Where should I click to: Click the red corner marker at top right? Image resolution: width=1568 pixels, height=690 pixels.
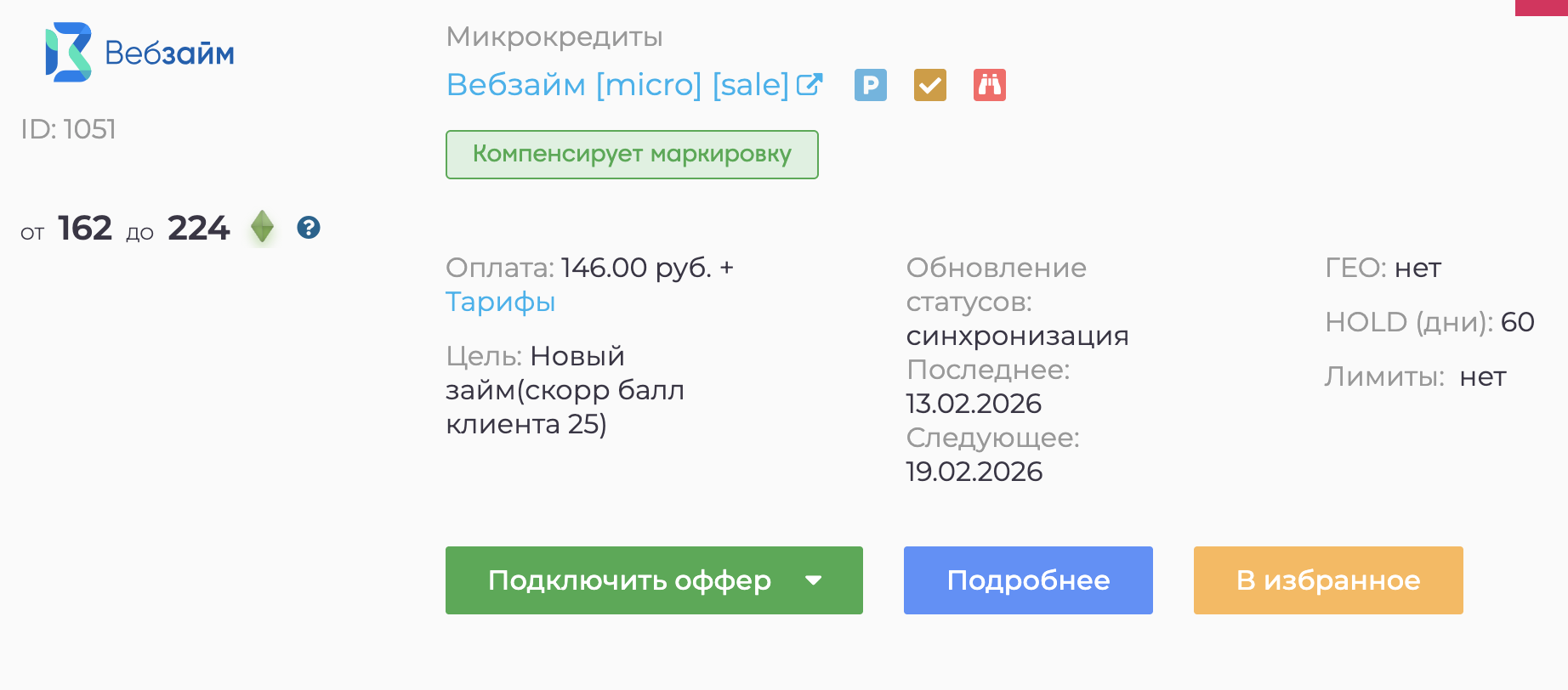tap(1541, 7)
